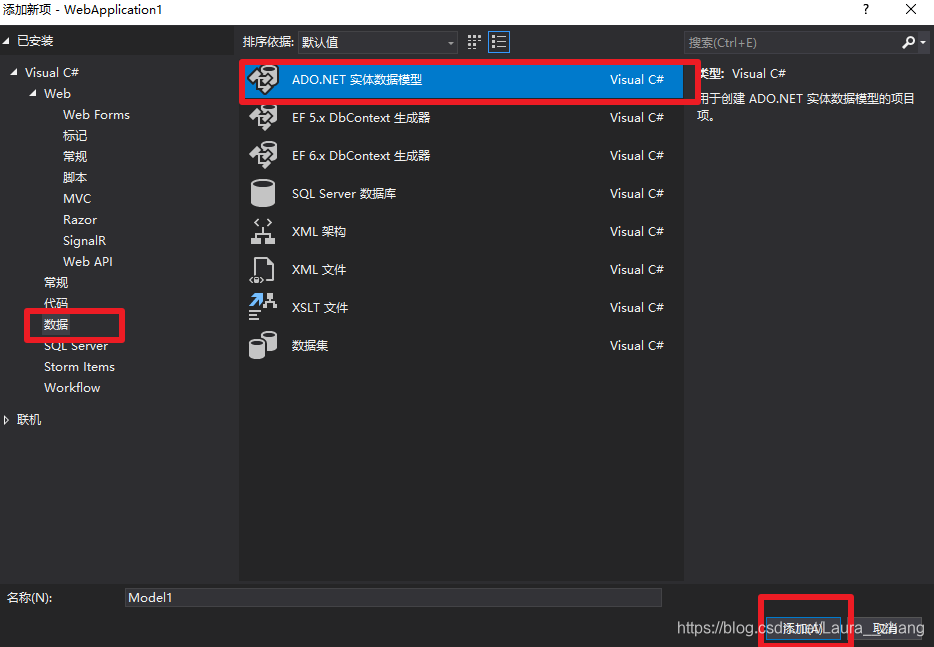Select the Web API category
Screen dimensions: 934x647
[88, 262]
